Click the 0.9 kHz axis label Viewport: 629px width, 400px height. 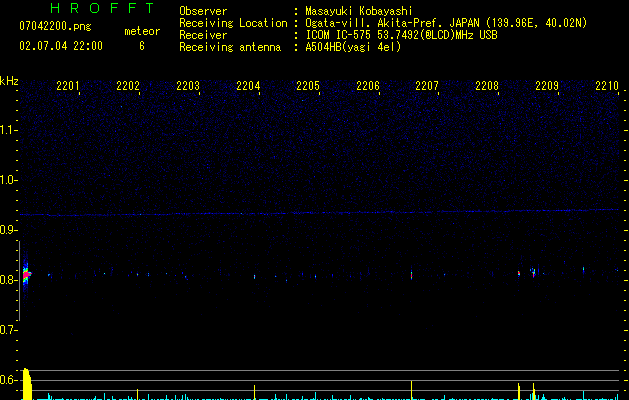8,230
